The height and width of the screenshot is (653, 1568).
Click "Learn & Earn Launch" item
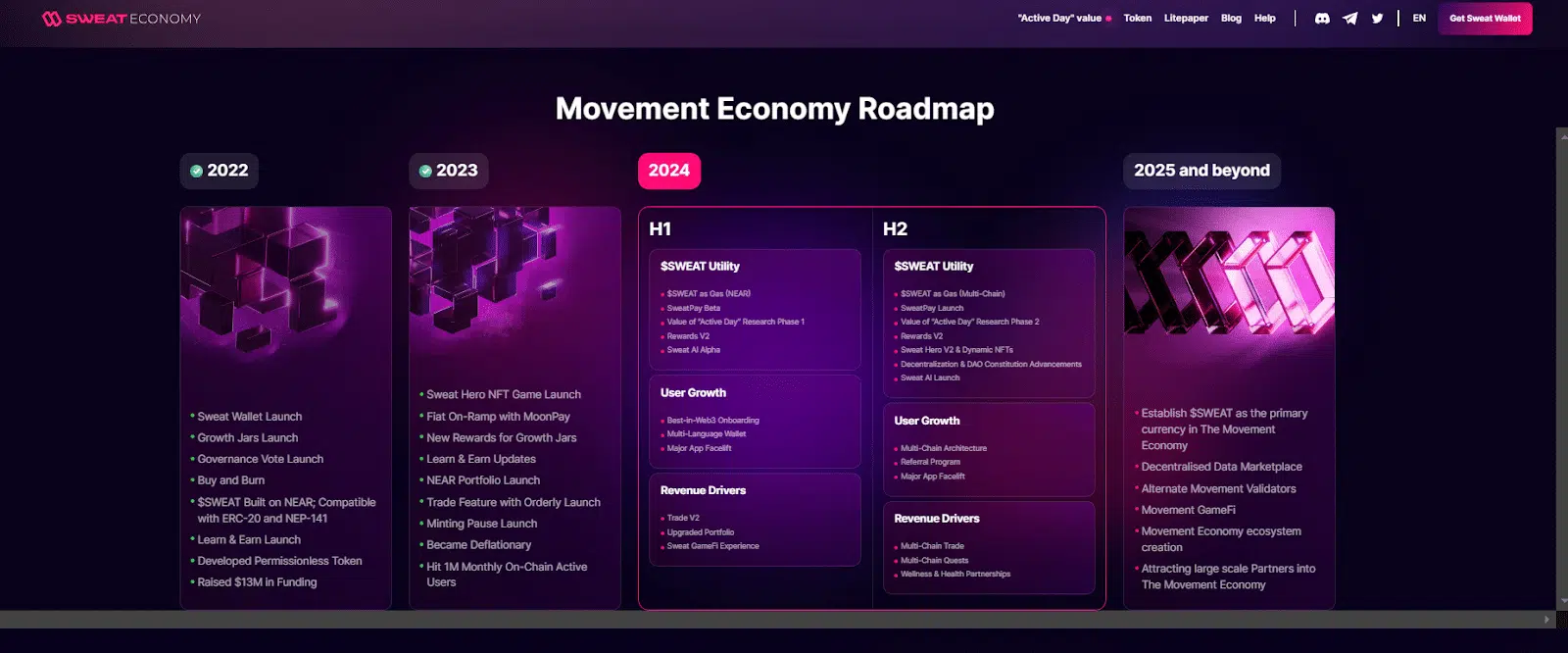coord(249,540)
